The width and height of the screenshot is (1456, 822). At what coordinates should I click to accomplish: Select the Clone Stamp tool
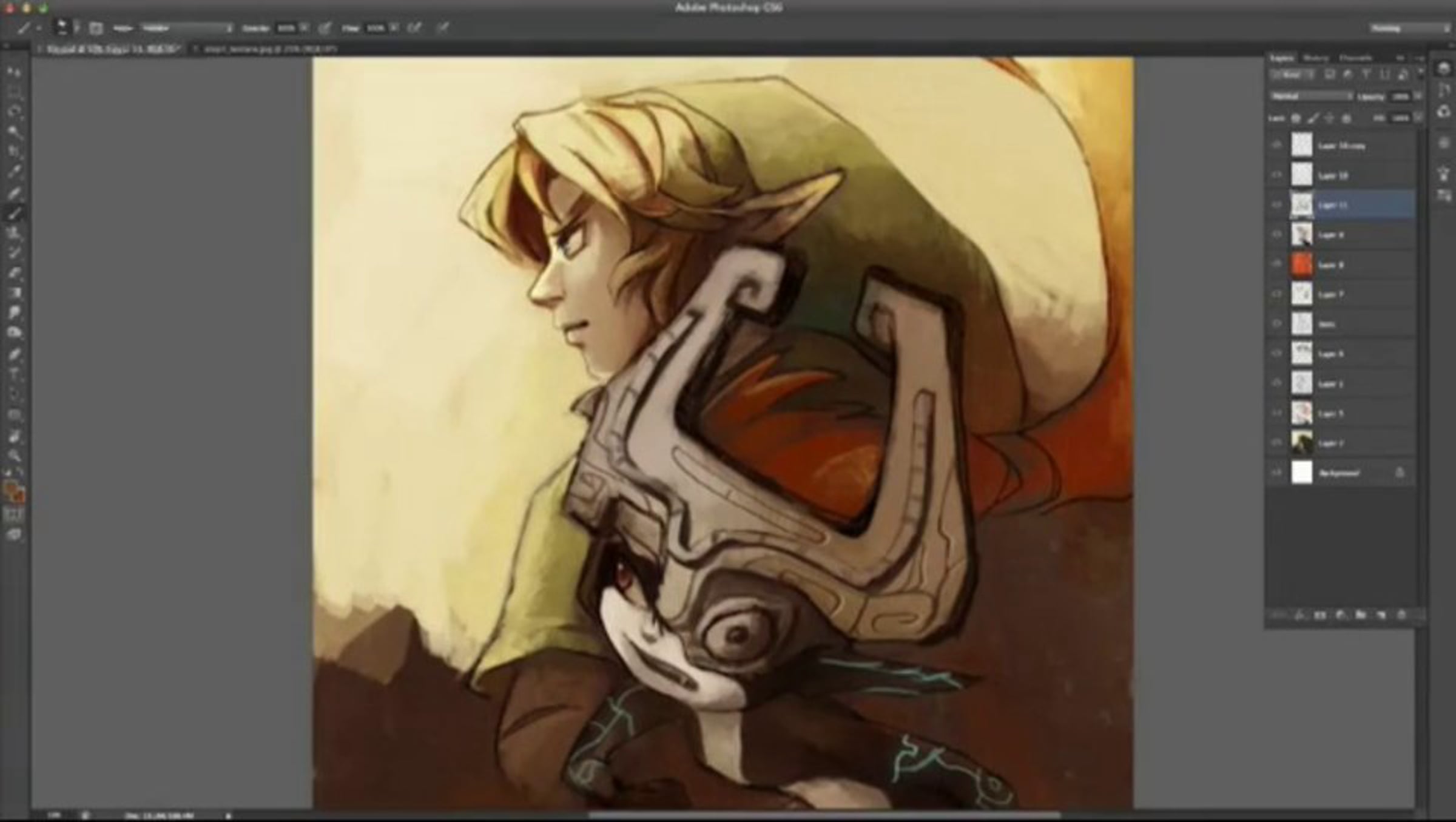tap(15, 233)
